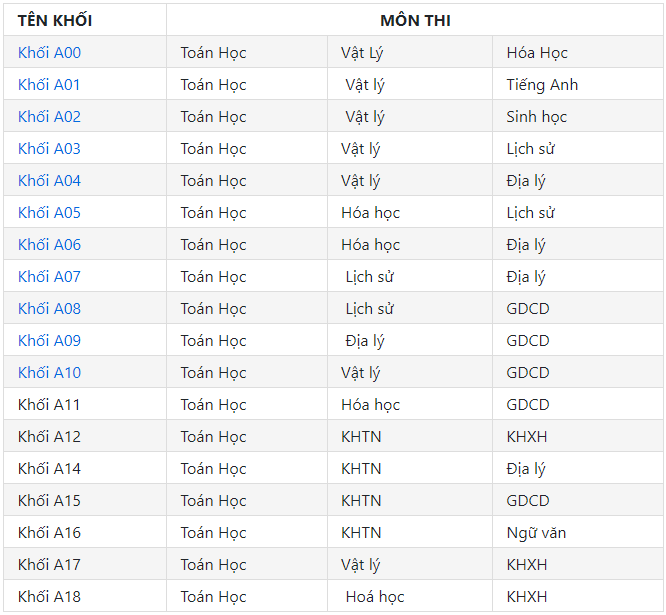The width and height of the screenshot is (666, 615).
Task: Select the Khối A11 cell
Action: 85,404
